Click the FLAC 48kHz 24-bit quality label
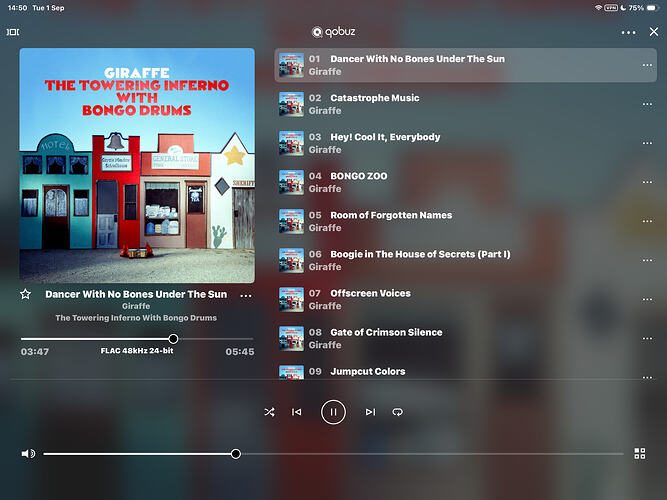The height and width of the screenshot is (500, 667). tap(137, 351)
